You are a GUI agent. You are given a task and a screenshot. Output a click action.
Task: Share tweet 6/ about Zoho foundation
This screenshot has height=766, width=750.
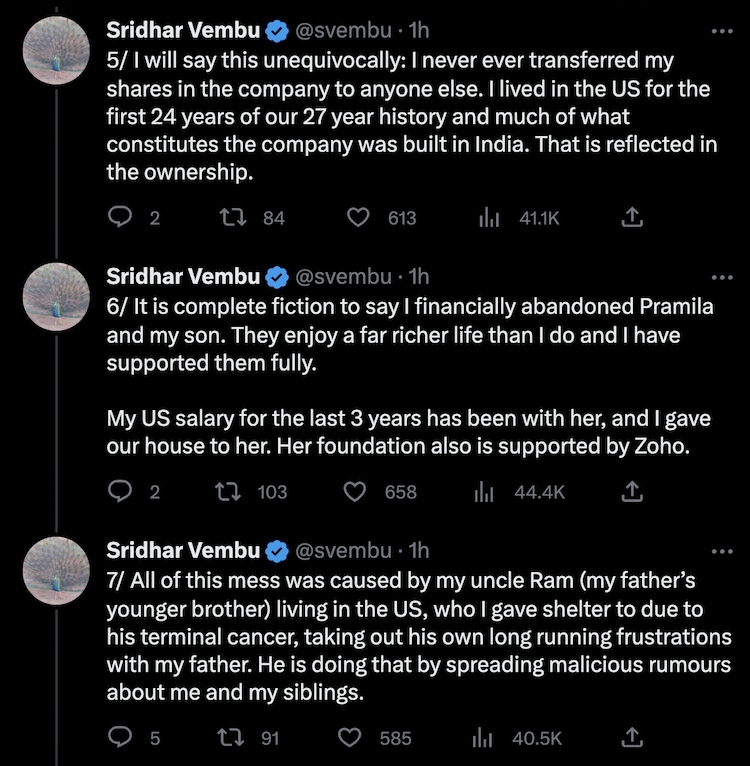[x=632, y=491]
